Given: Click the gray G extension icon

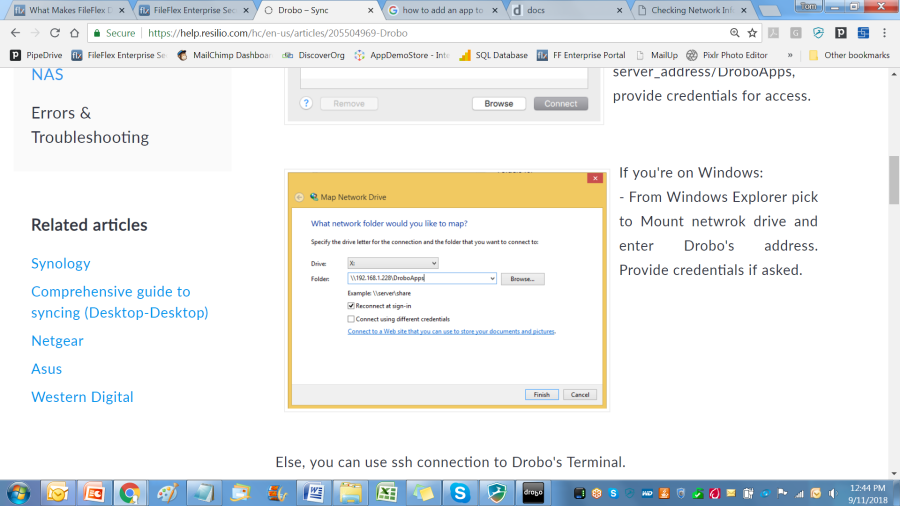Looking at the screenshot, I should click(x=796, y=33).
